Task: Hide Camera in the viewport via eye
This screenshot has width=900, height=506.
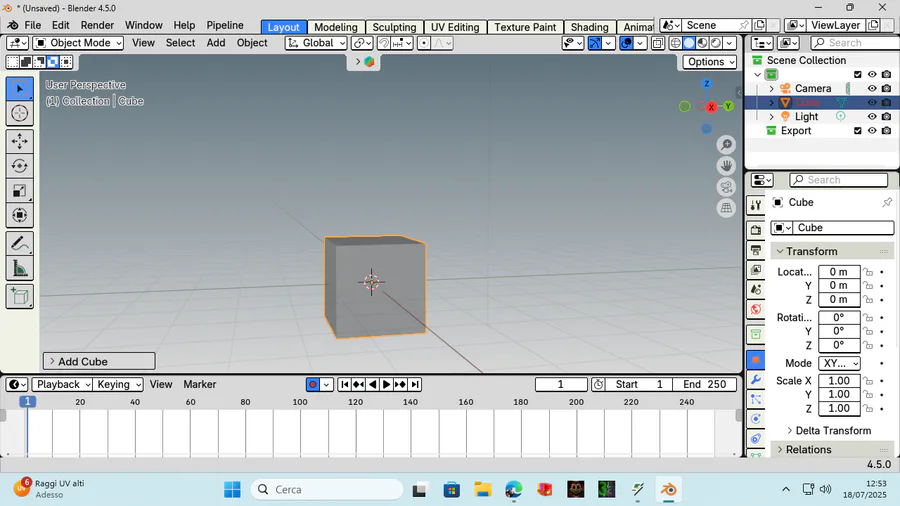Action: click(x=872, y=88)
